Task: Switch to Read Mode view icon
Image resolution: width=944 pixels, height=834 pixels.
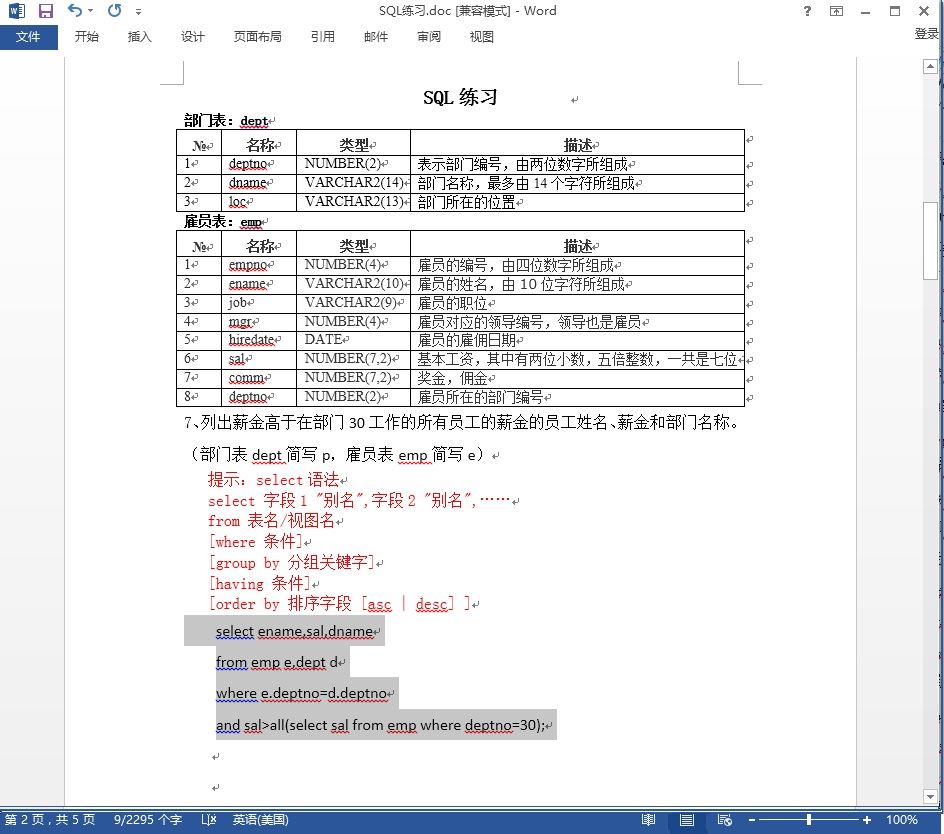Action: (x=648, y=820)
